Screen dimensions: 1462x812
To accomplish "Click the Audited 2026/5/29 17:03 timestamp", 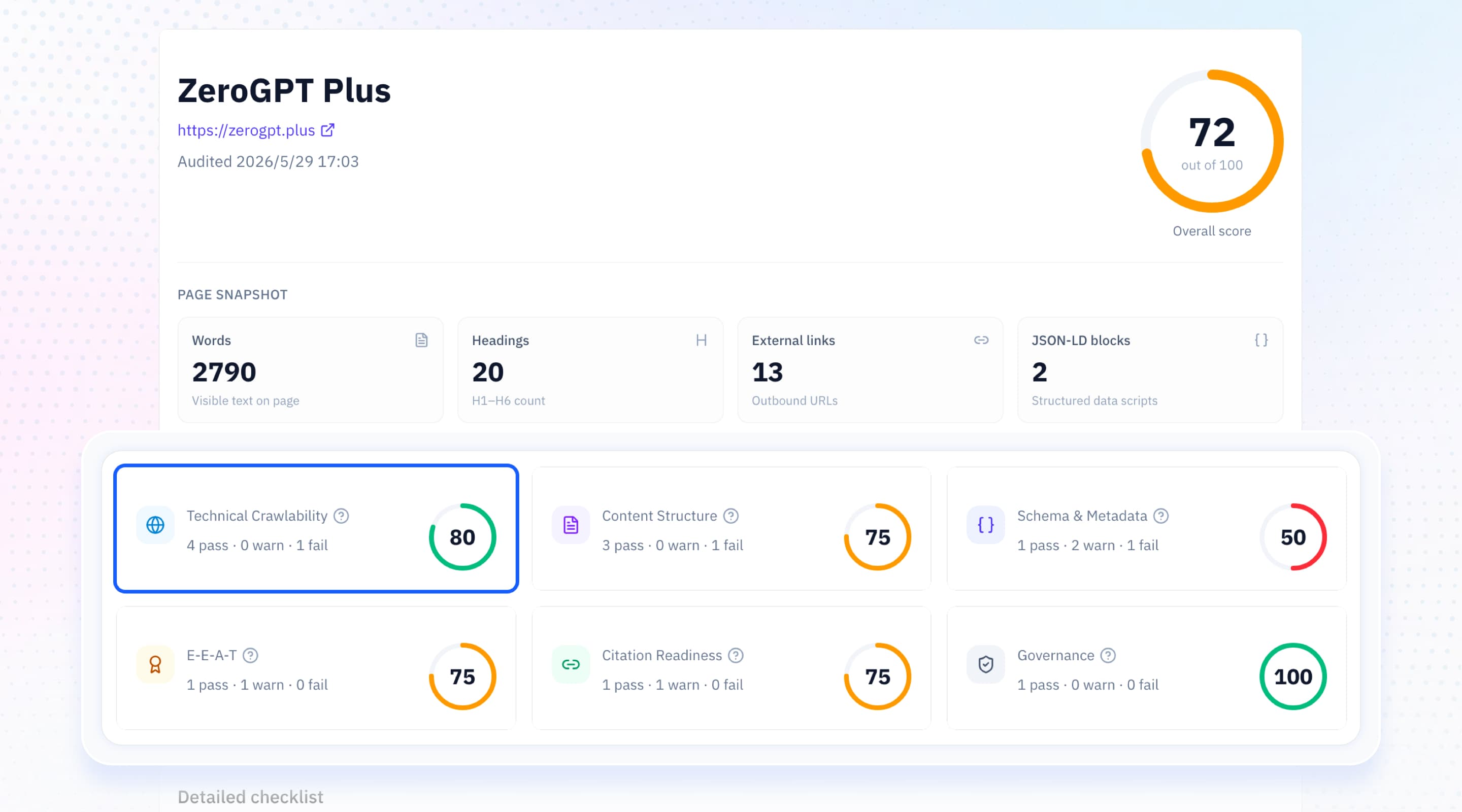I will click(268, 162).
